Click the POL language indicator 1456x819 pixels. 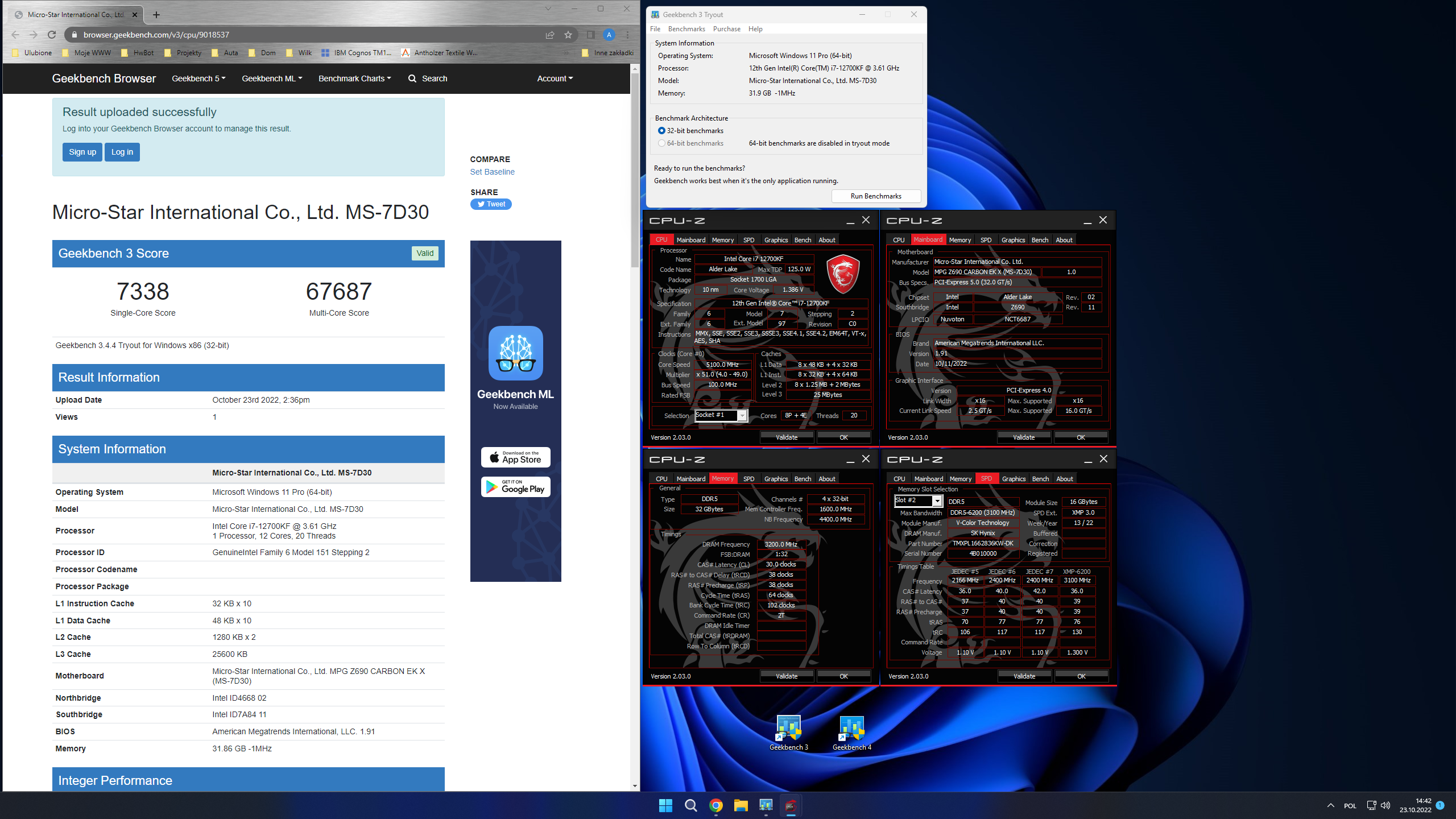pos(1350,806)
